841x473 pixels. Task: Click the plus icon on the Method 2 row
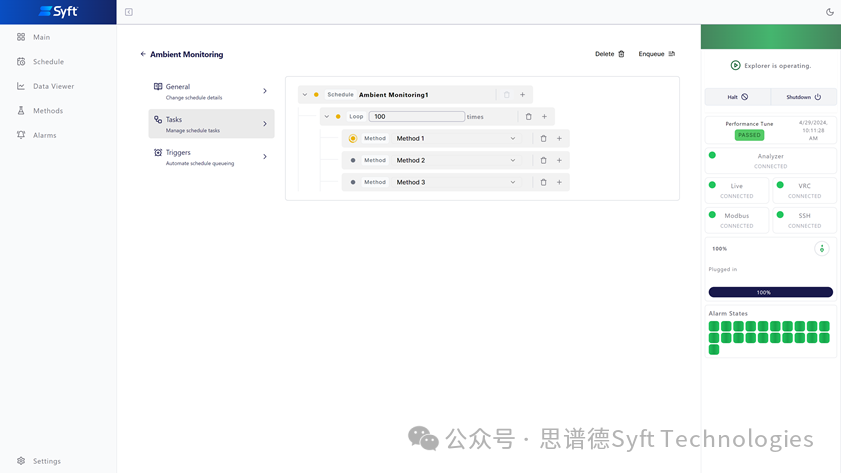click(559, 160)
